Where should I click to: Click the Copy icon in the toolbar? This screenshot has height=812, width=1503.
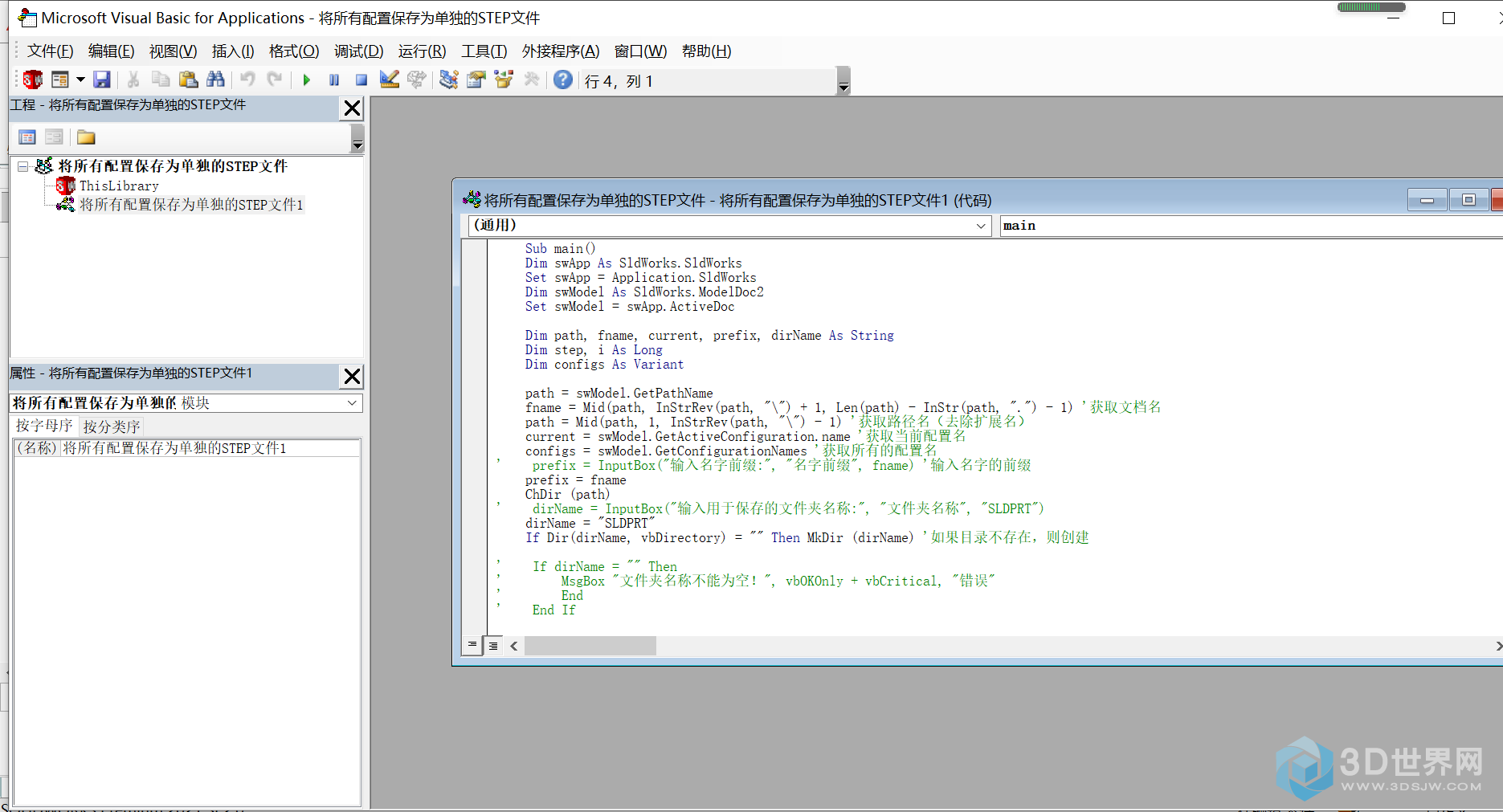point(161,80)
